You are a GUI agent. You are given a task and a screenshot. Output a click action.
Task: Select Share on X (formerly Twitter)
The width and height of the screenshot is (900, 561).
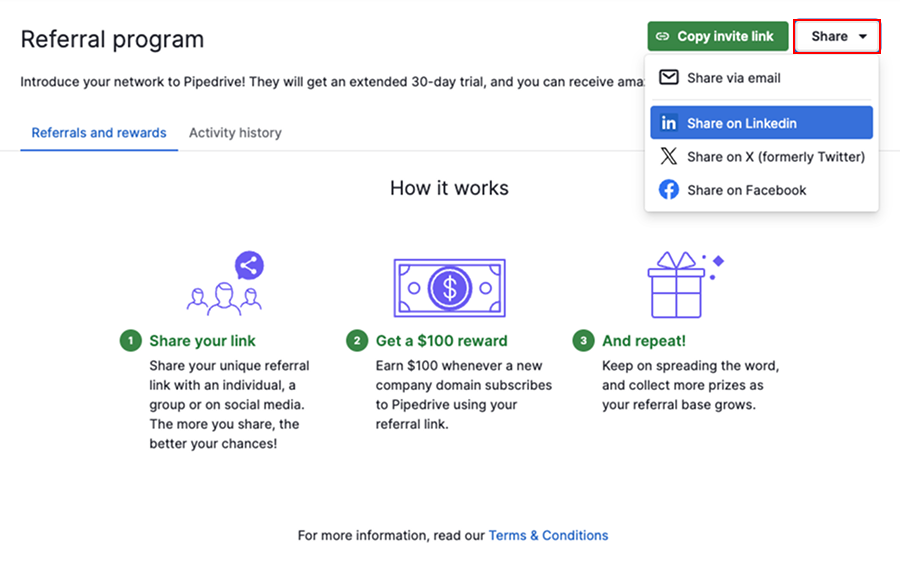click(776, 157)
